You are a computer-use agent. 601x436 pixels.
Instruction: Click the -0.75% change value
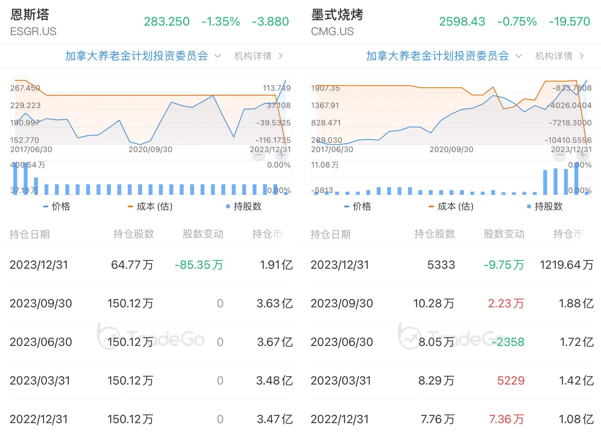(517, 21)
